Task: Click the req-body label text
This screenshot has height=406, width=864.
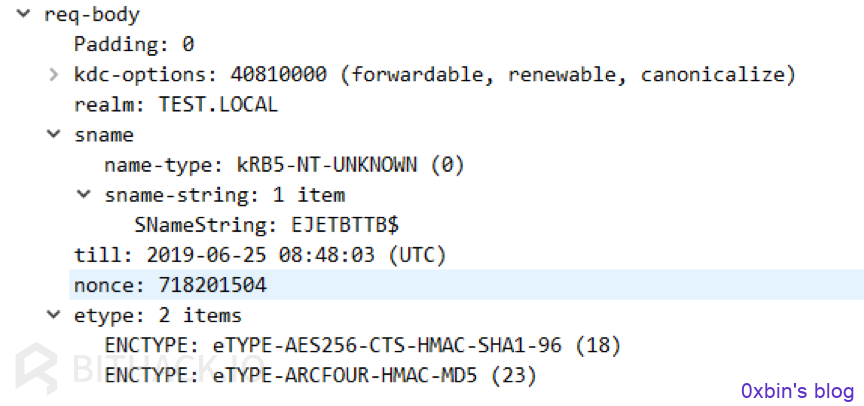Action: pyautogui.click(x=92, y=14)
